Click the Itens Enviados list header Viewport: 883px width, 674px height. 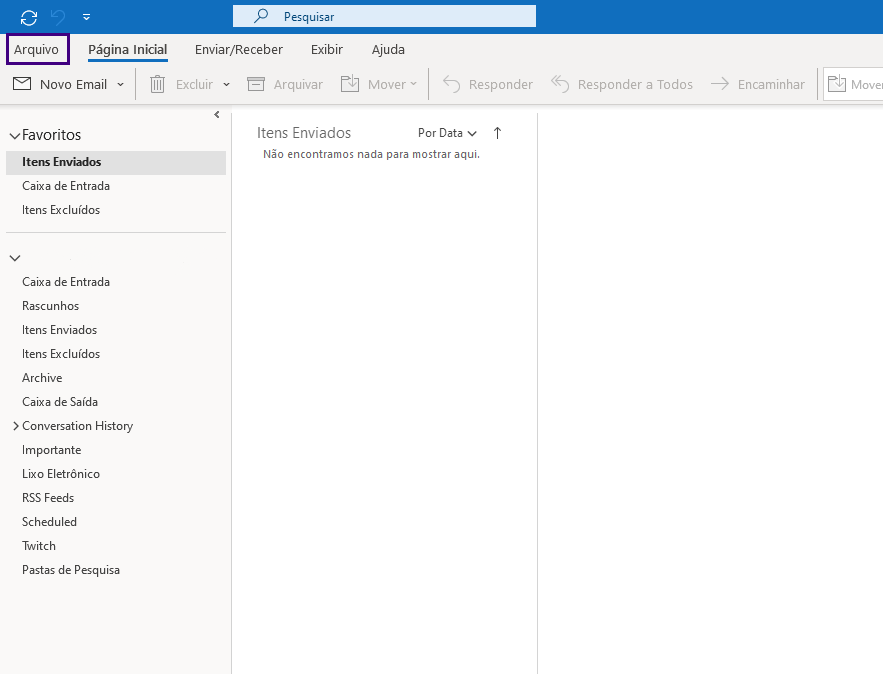pyautogui.click(x=304, y=133)
